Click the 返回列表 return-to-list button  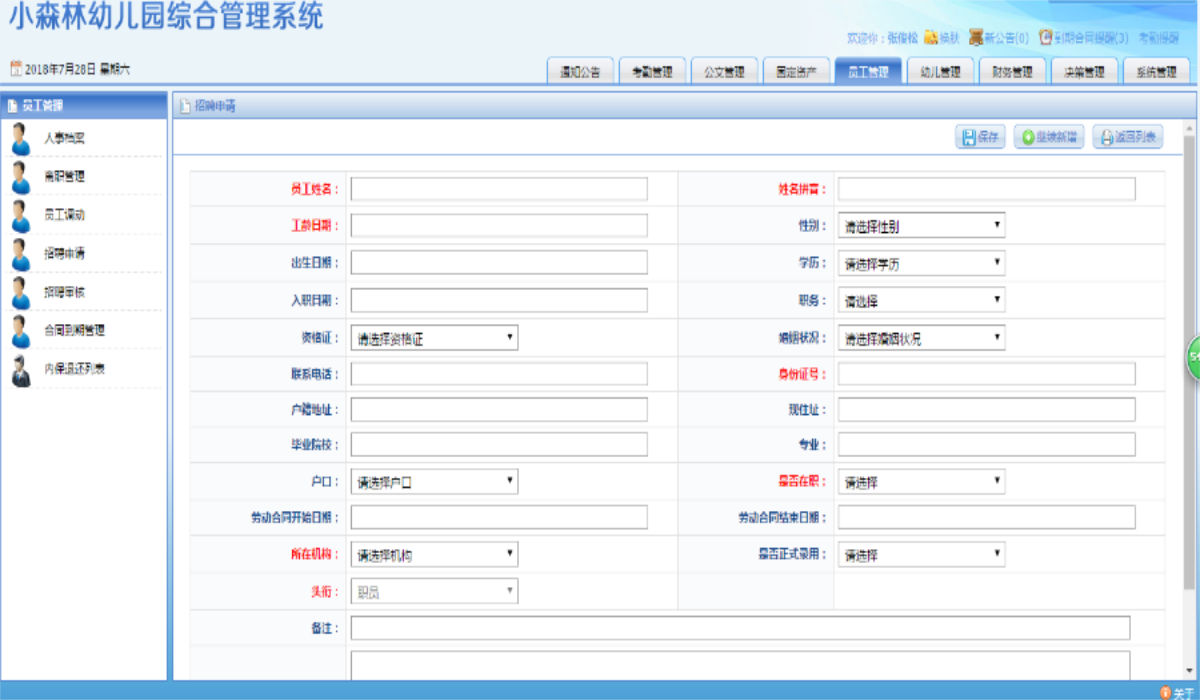click(1128, 138)
